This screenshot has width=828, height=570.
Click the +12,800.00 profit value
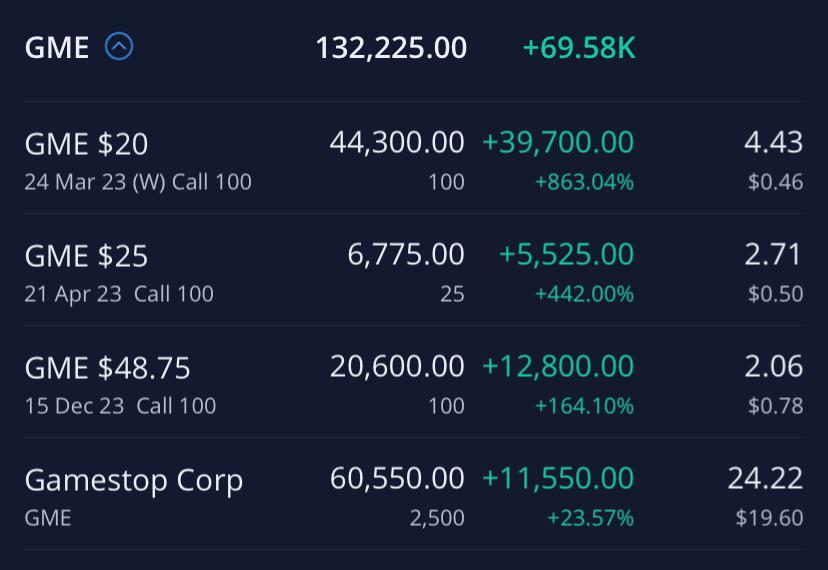558,367
